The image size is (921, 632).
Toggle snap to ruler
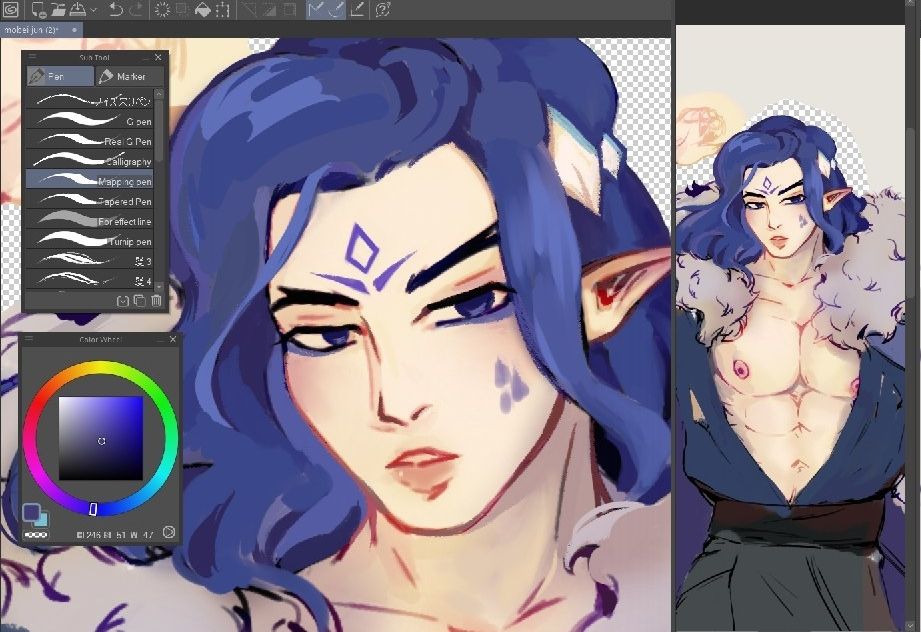[316, 9]
